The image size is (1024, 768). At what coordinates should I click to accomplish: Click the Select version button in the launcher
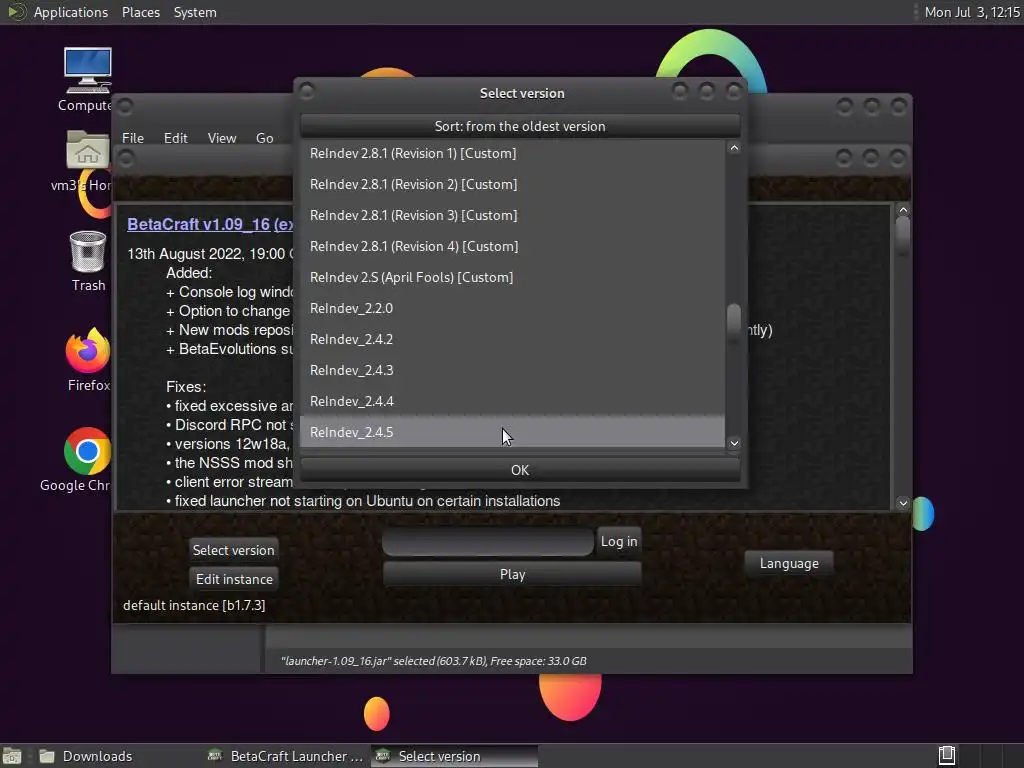[x=233, y=550]
